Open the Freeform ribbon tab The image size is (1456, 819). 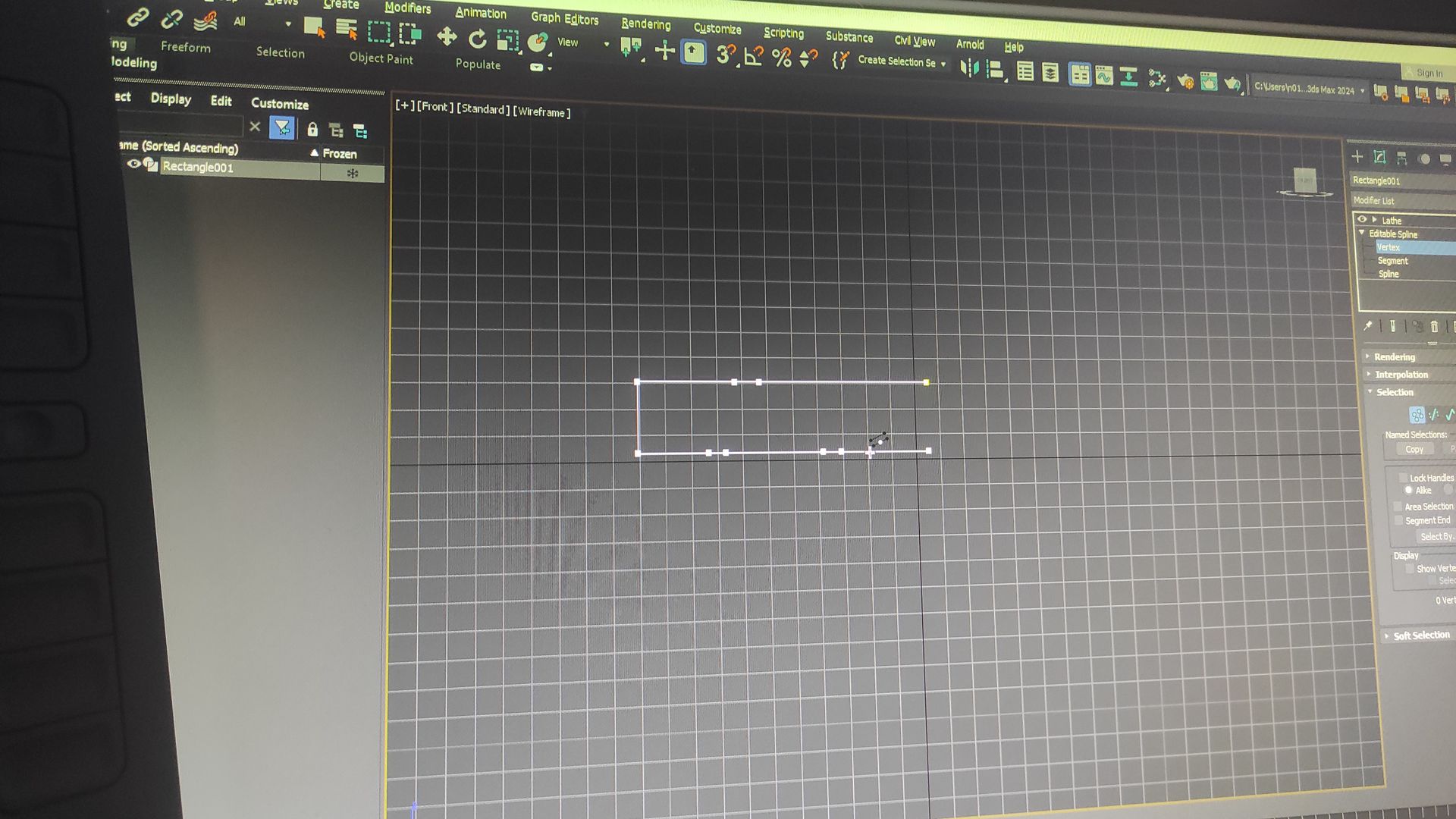point(185,47)
